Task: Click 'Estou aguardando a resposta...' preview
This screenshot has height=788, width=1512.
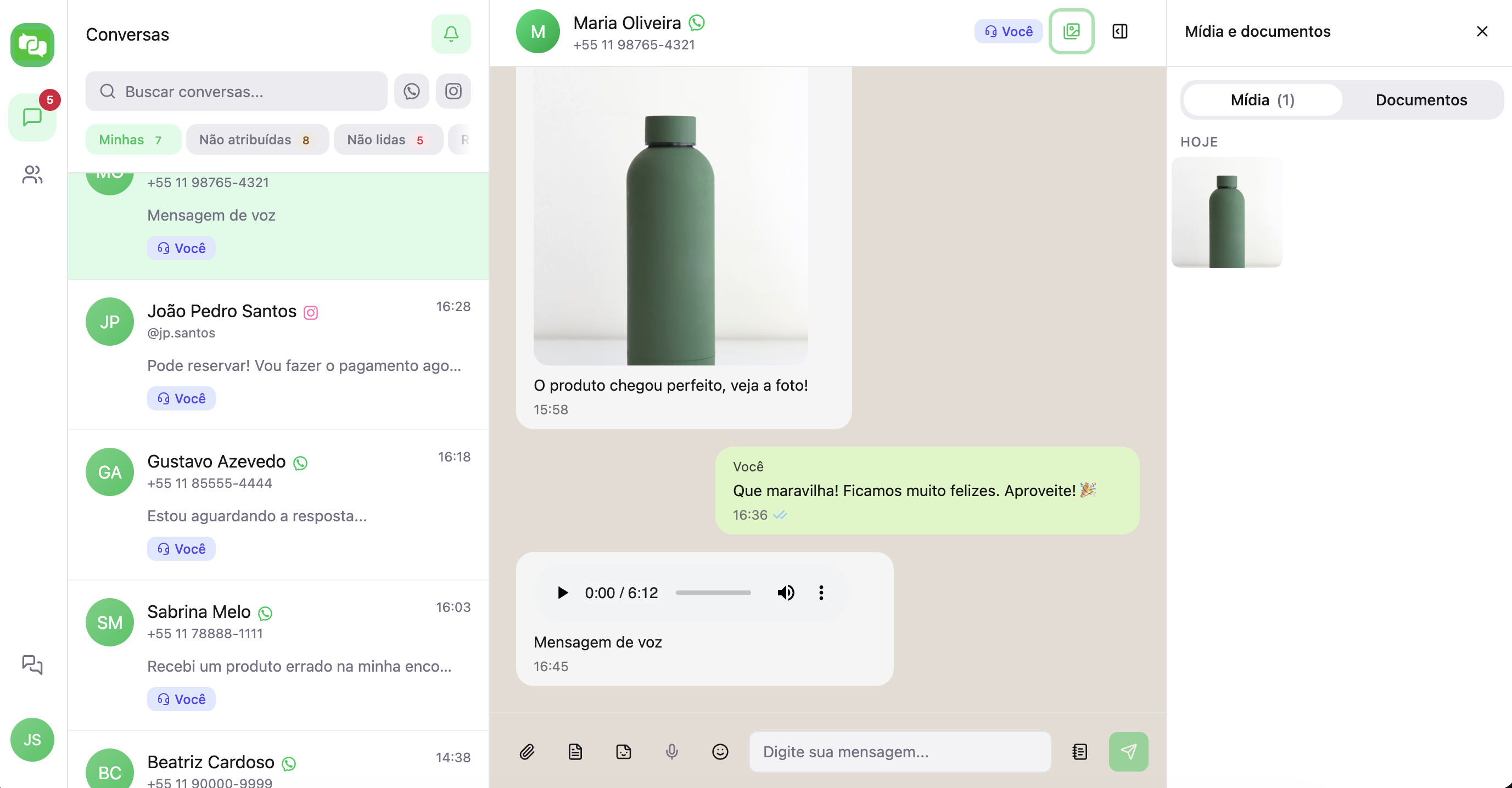Action: coord(257,516)
